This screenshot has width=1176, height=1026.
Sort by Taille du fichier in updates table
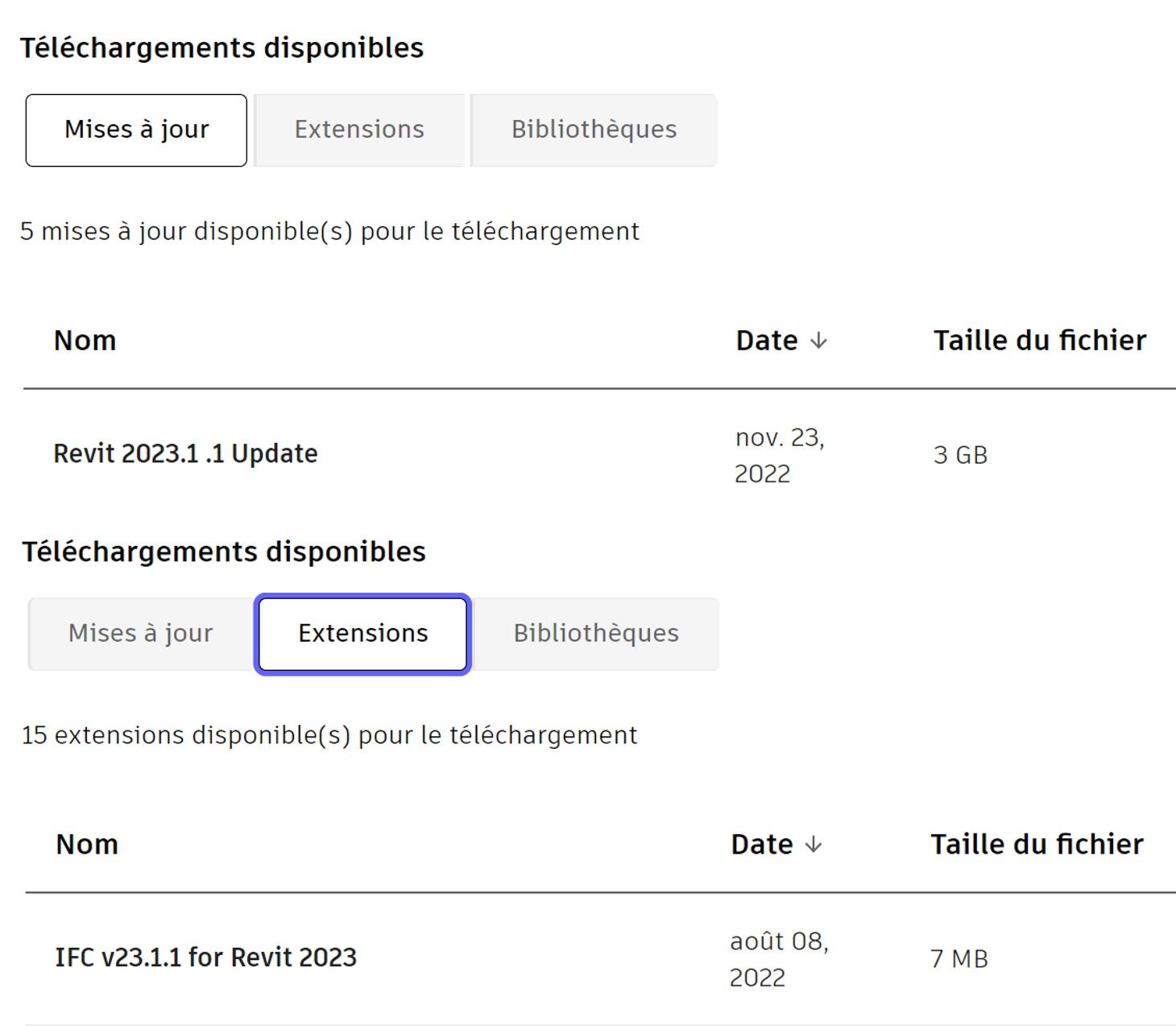coord(1039,341)
